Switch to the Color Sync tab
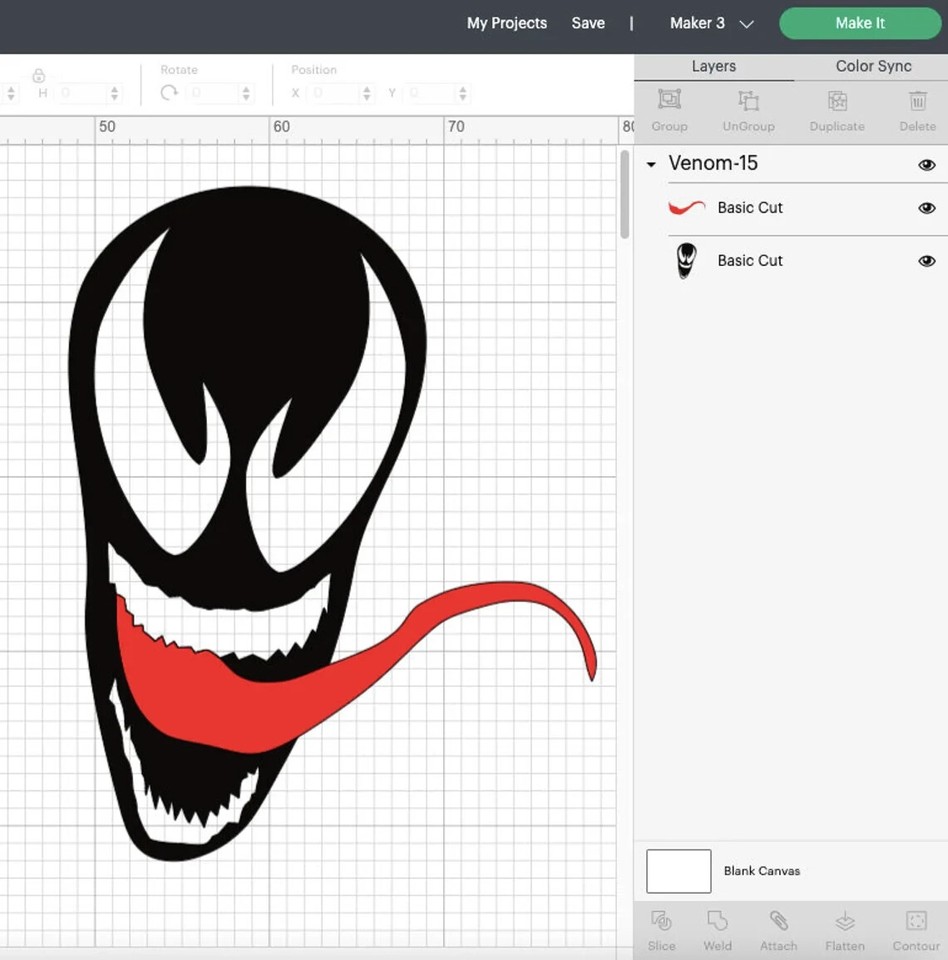Image resolution: width=948 pixels, height=960 pixels. pos(872,66)
